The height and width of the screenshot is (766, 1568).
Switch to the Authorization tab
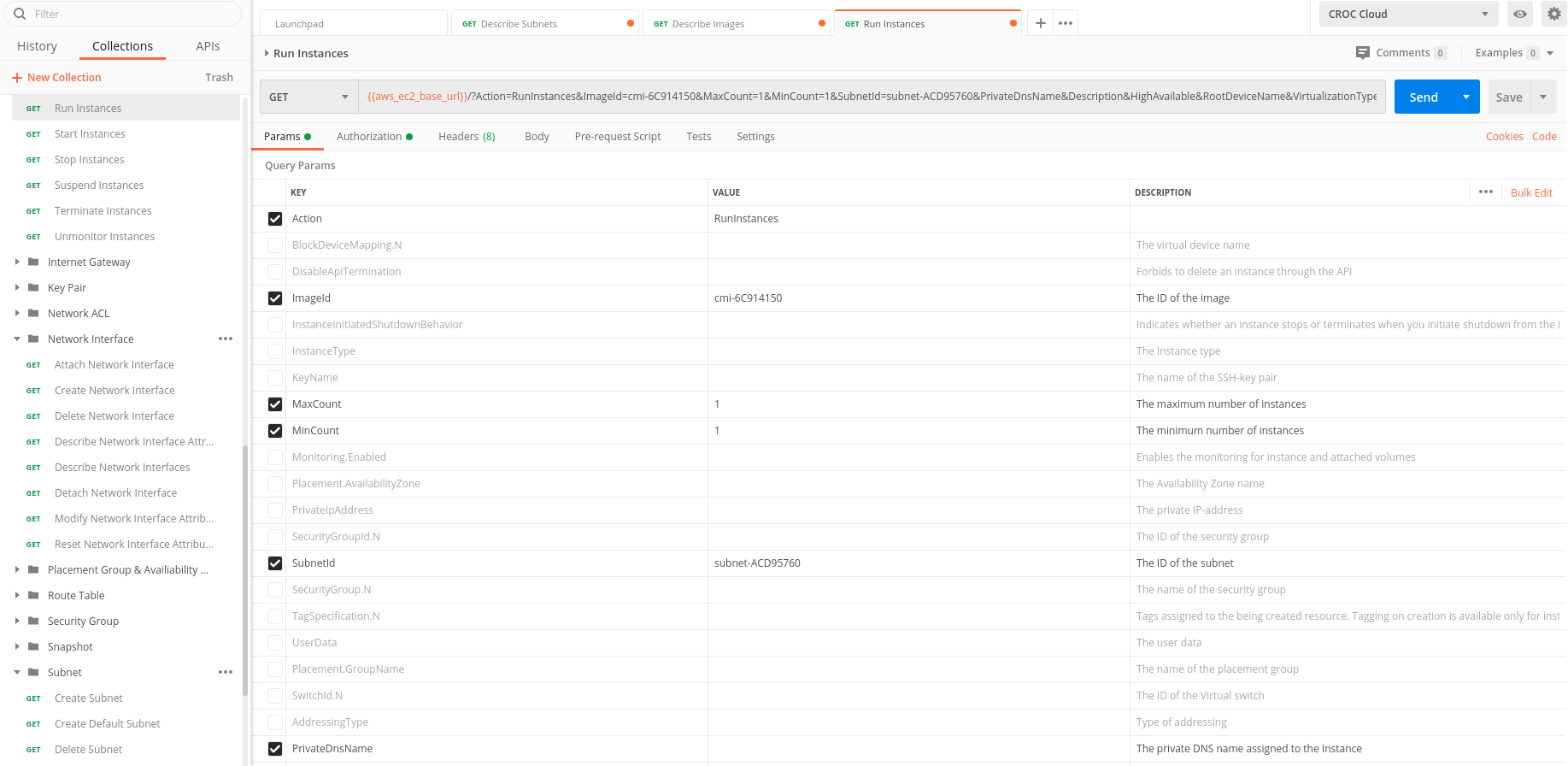pyautogui.click(x=369, y=137)
